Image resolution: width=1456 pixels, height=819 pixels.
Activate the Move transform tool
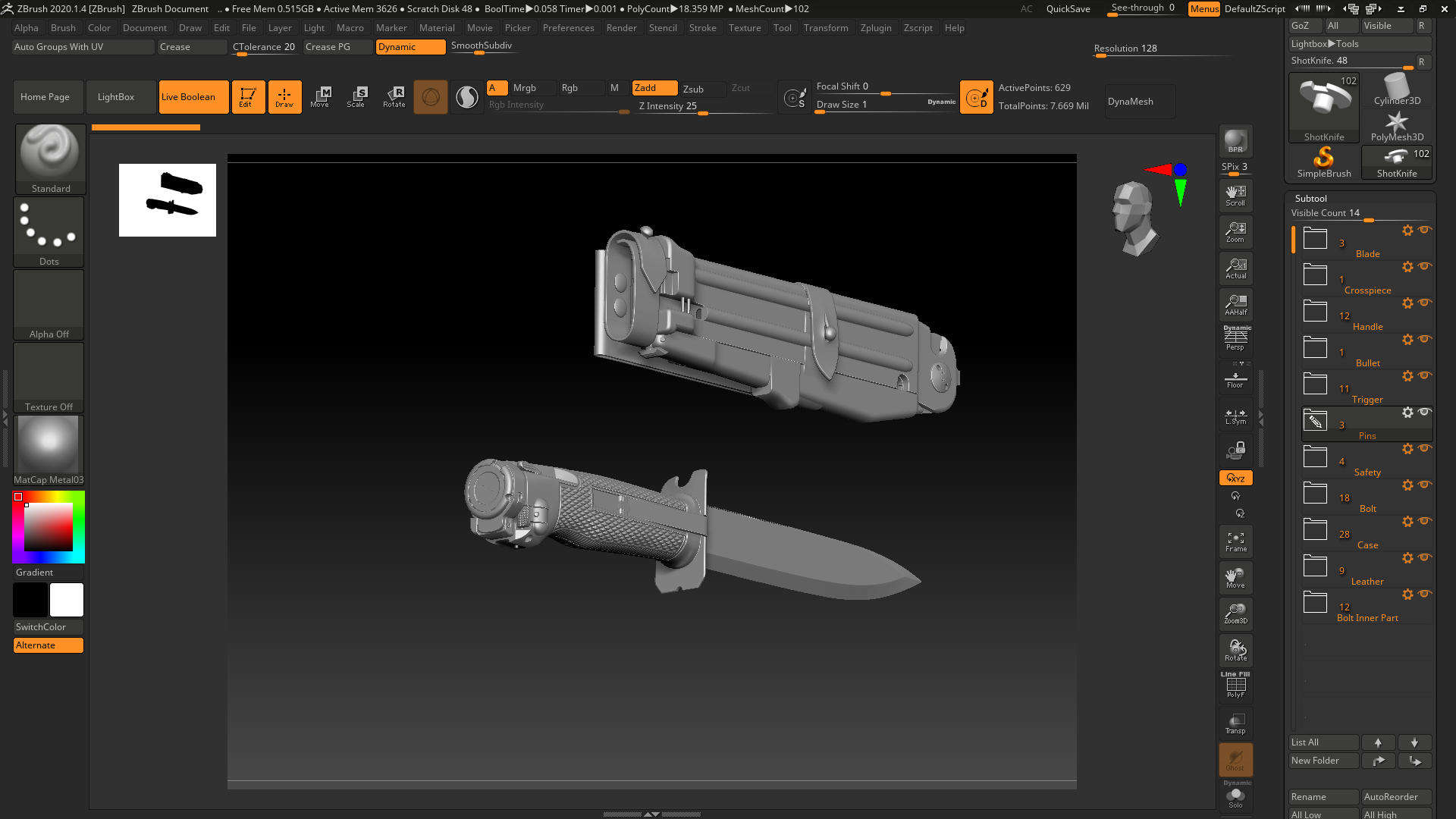click(x=321, y=96)
